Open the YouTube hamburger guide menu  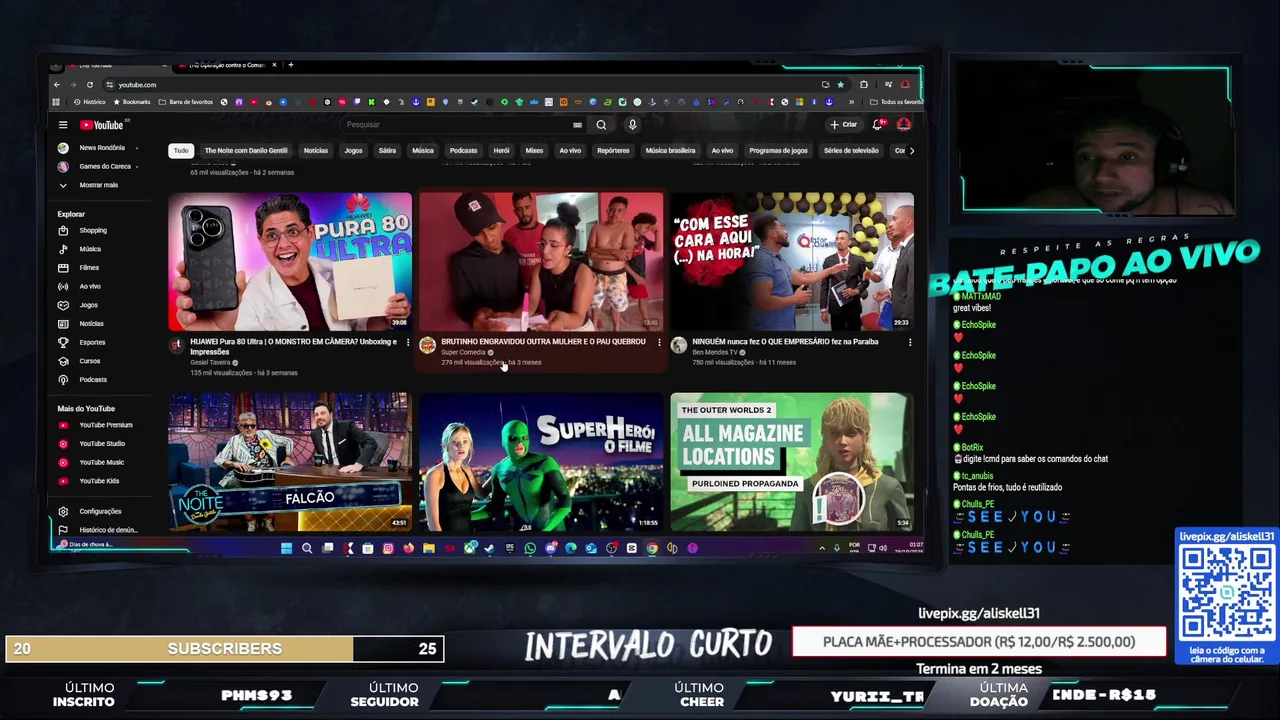pyautogui.click(x=63, y=125)
